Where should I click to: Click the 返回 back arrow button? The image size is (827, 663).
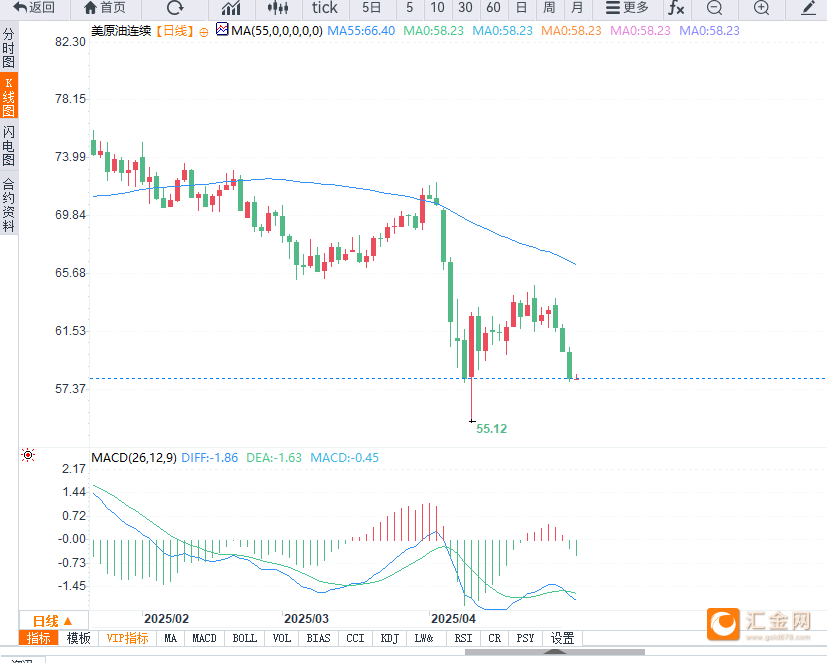(x=34, y=8)
